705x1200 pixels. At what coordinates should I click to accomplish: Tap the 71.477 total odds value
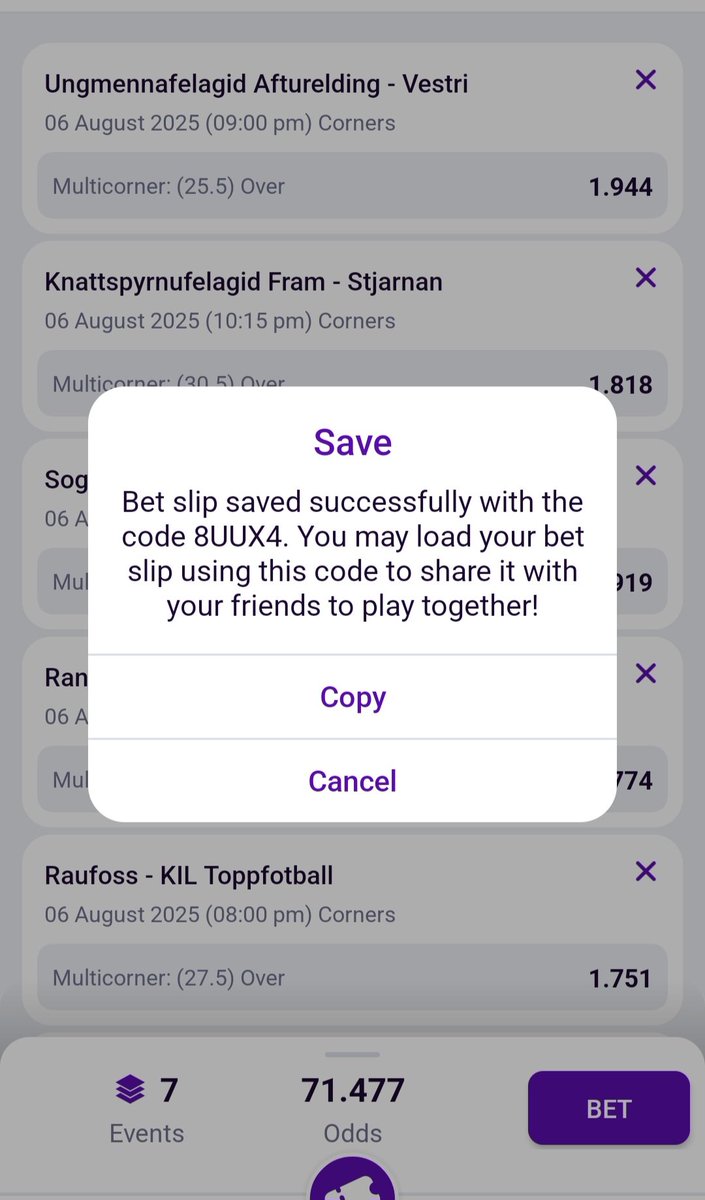(353, 1090)
